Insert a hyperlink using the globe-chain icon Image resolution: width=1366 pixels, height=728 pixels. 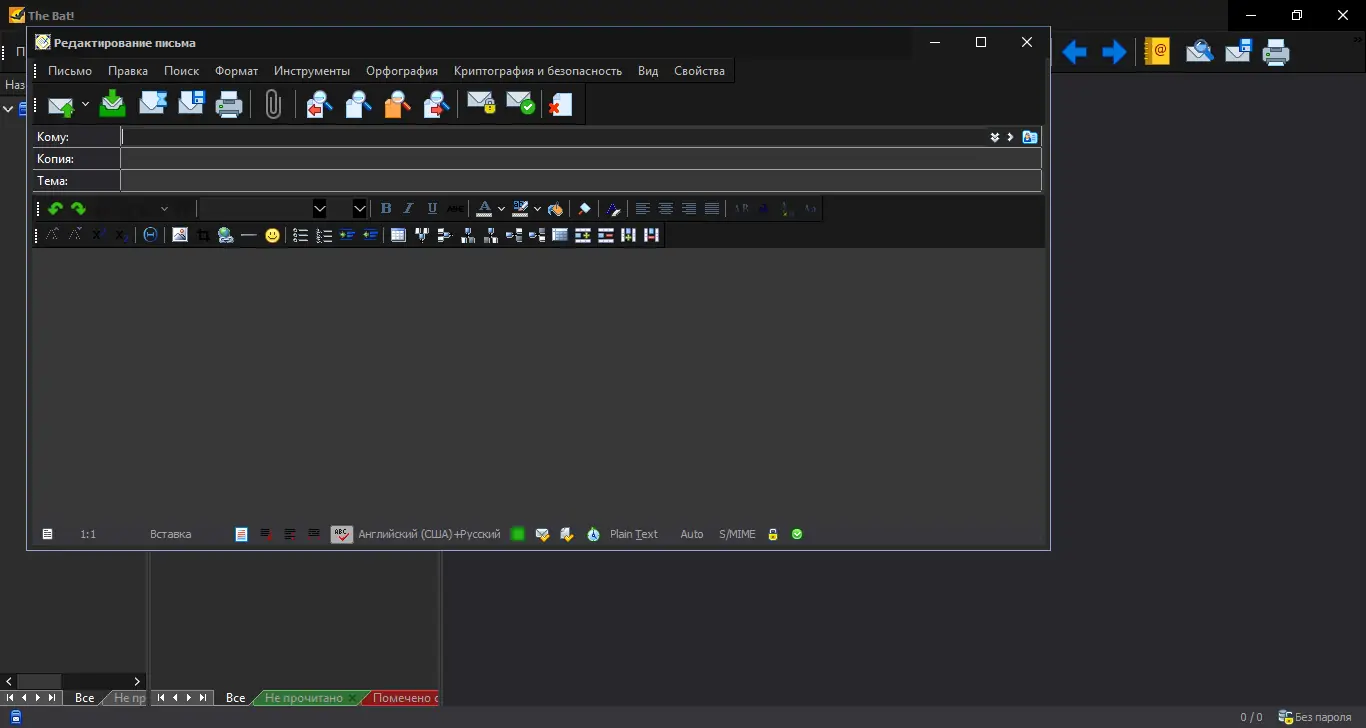[226, 235]
